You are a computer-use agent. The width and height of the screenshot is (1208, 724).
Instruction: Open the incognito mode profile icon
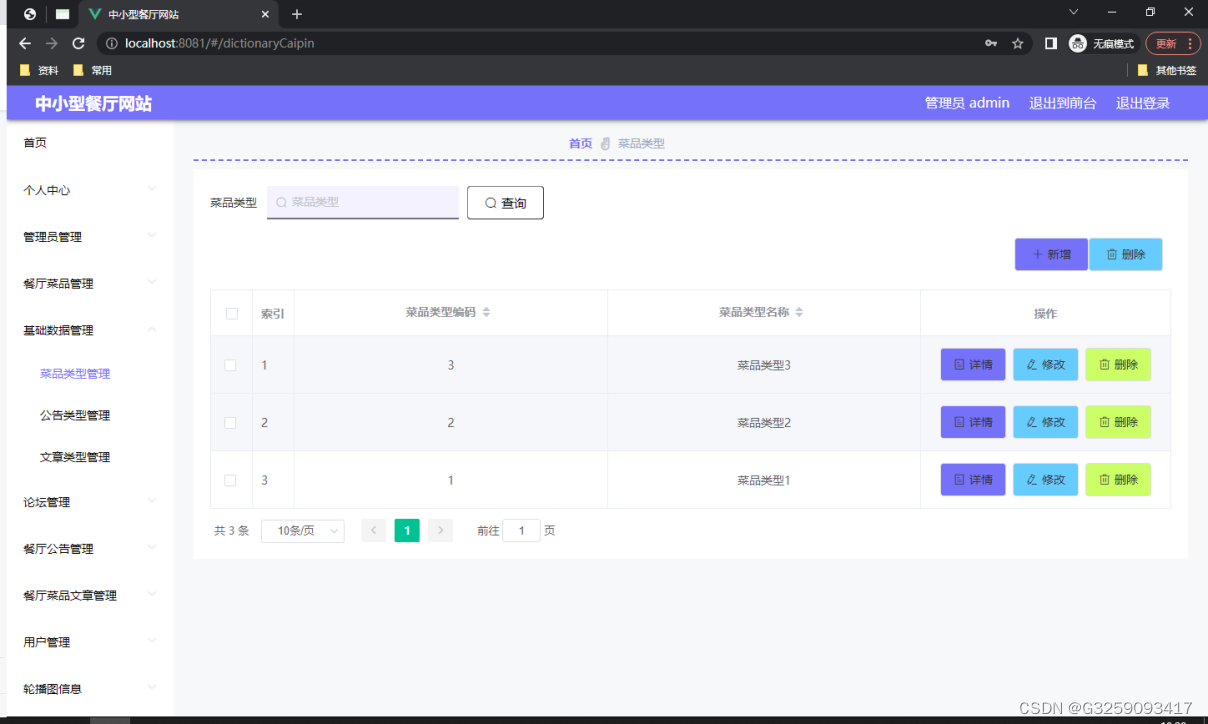click(1077, 44)
